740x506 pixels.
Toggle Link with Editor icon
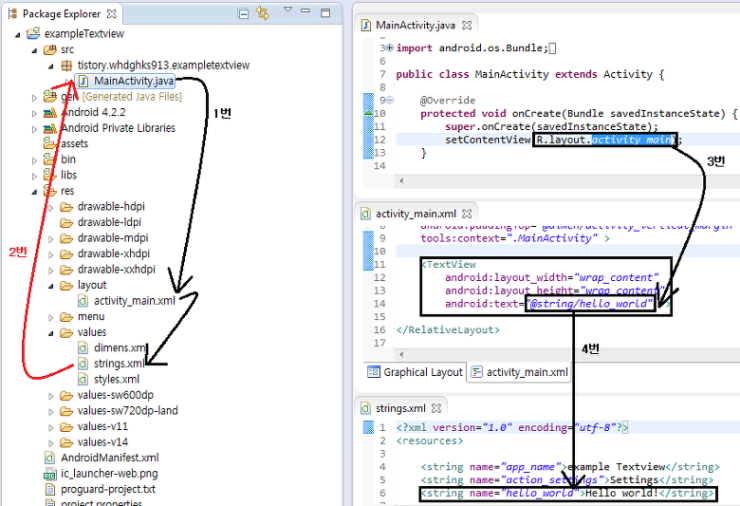coord(262,13)
